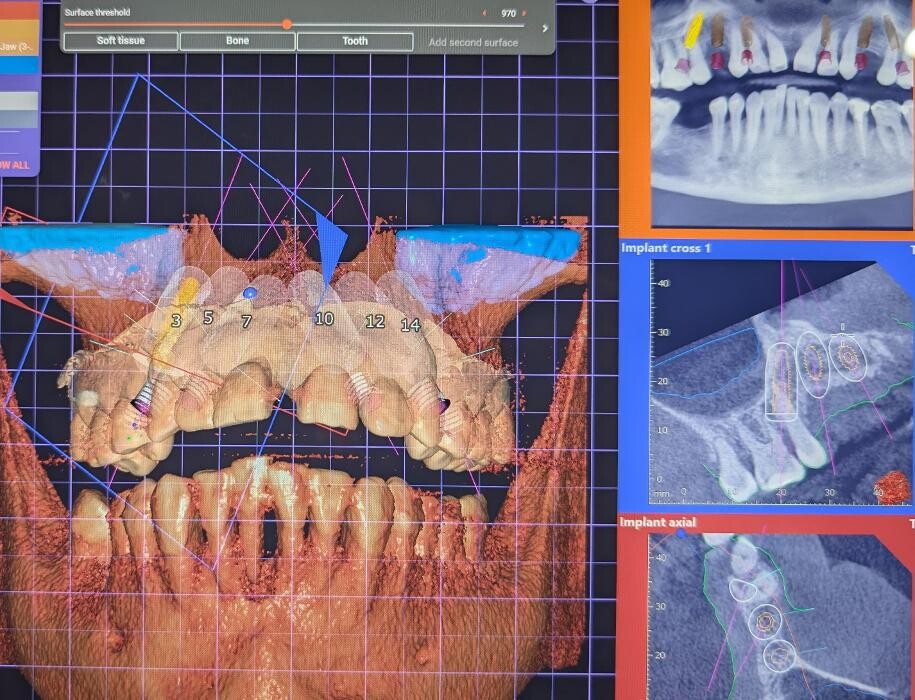
Task: Click Add second surface
Action: [x=473, y=42]
